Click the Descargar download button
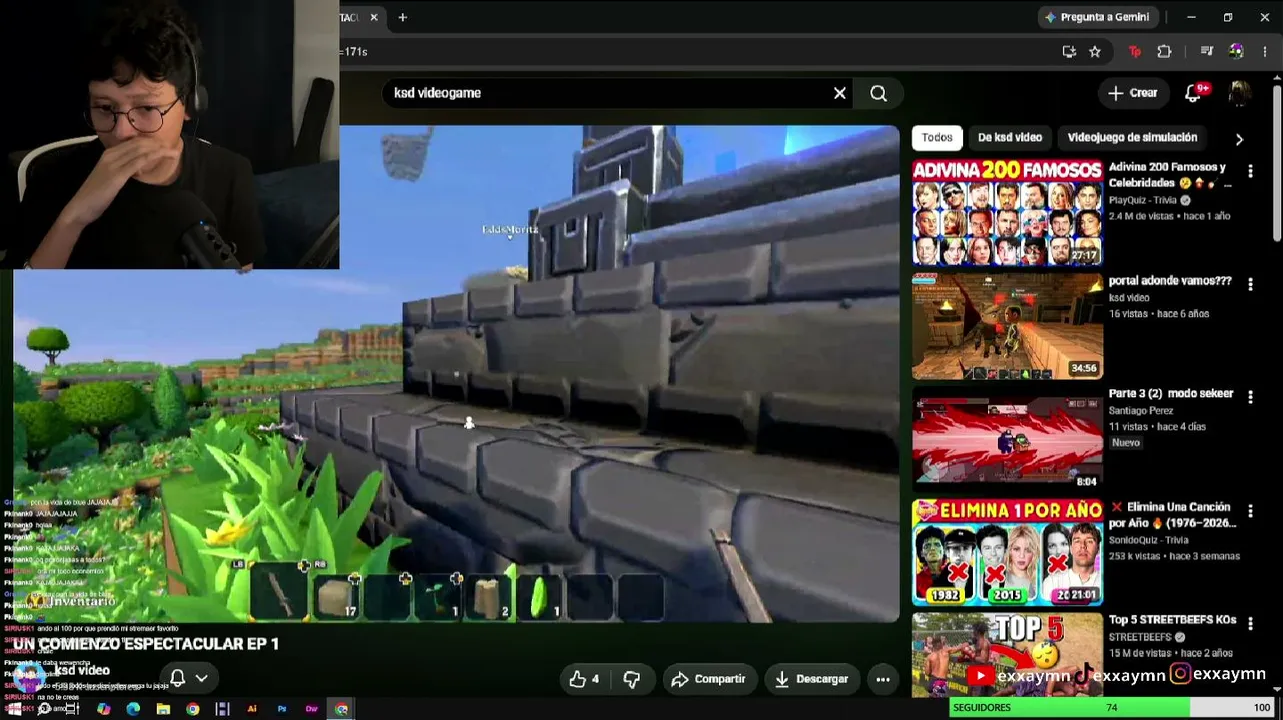The height and width of the screenshot is (720, 1283). 812,679
